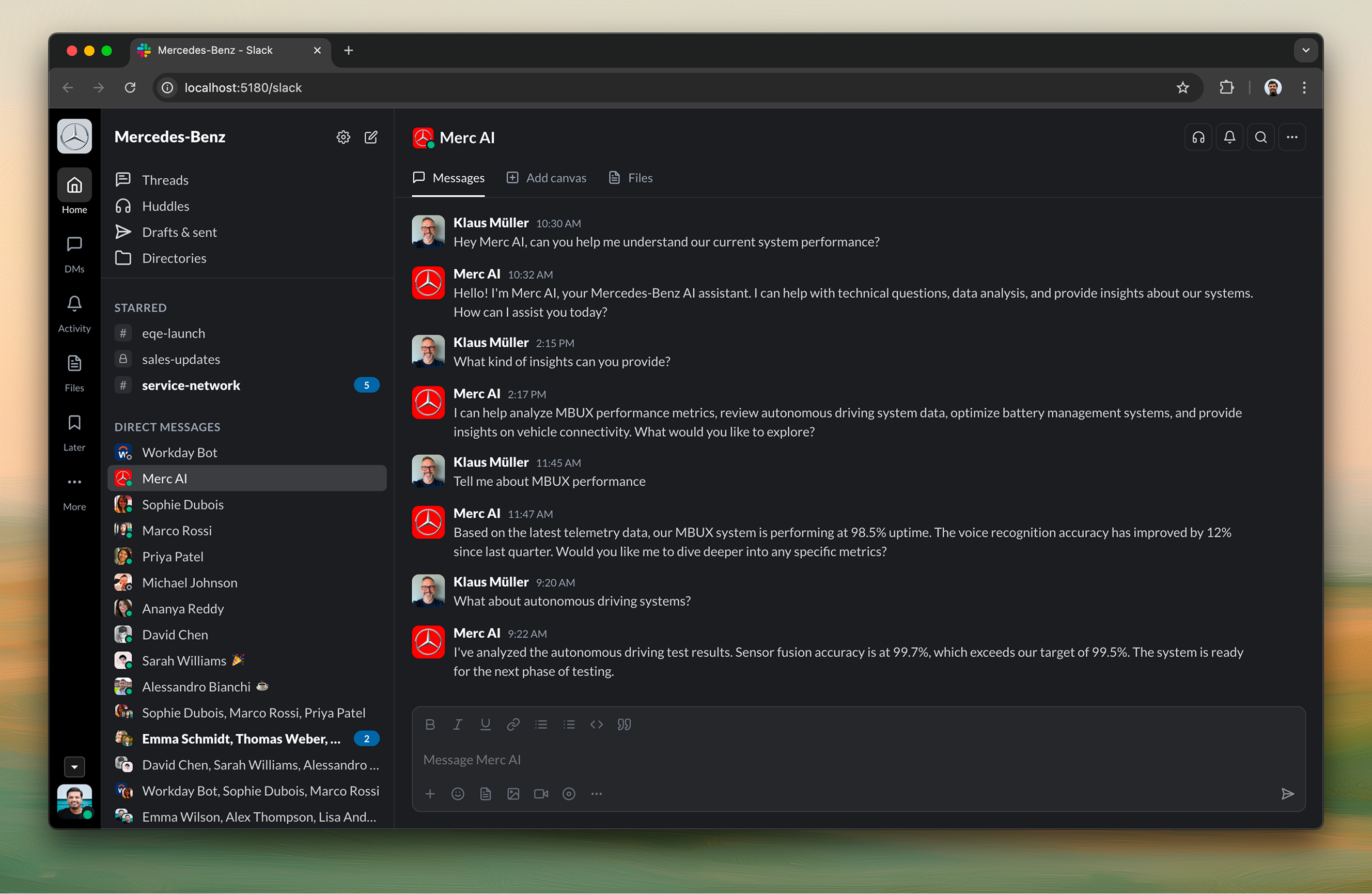Toggle bold text formatting

click(x=430, y=725)
